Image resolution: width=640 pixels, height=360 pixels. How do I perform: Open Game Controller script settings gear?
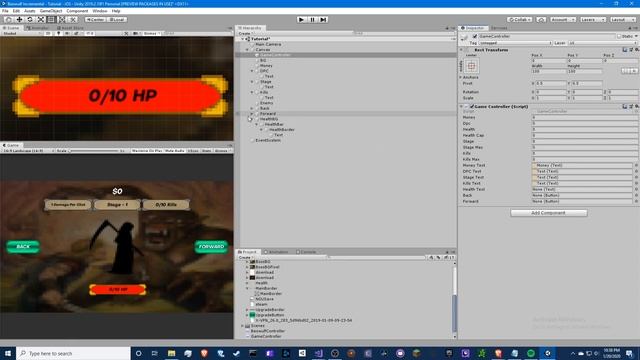click(636, 106)
